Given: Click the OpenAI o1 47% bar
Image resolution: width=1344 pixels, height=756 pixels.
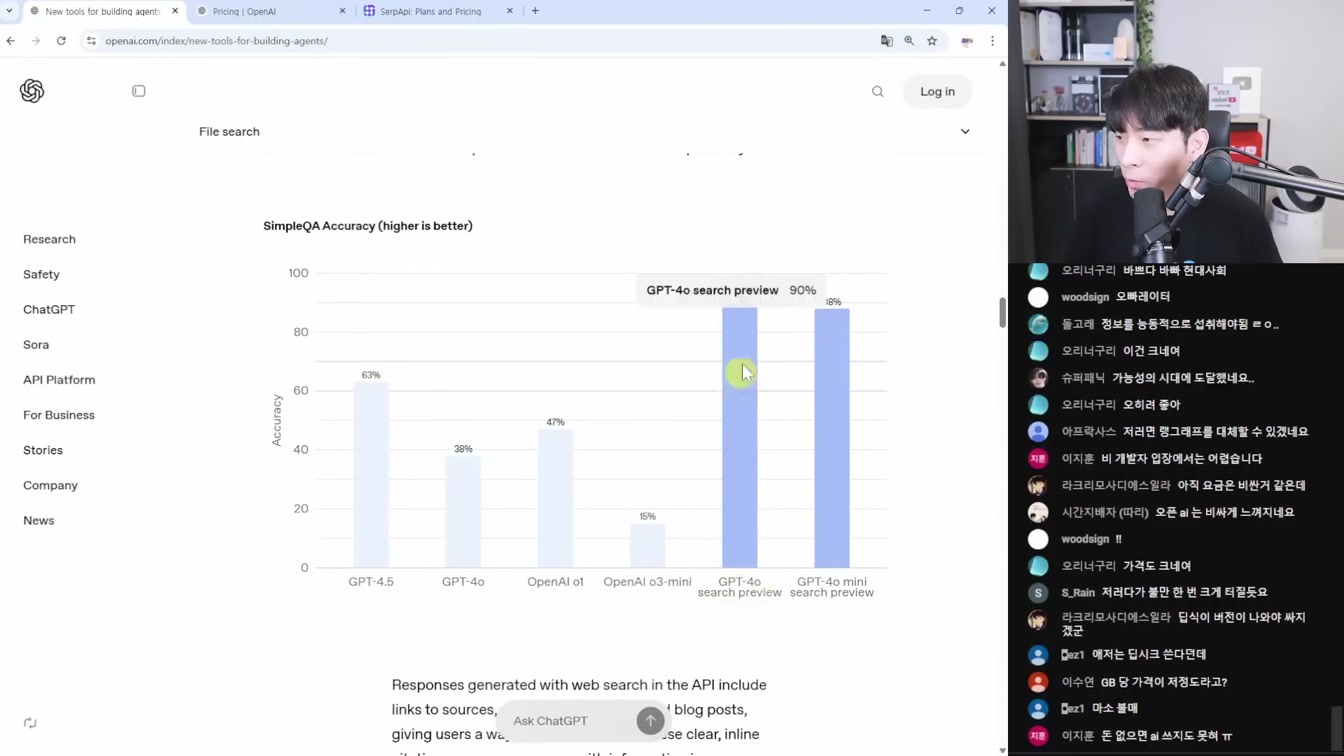Looking at the screenshot, I should point(555,498).
